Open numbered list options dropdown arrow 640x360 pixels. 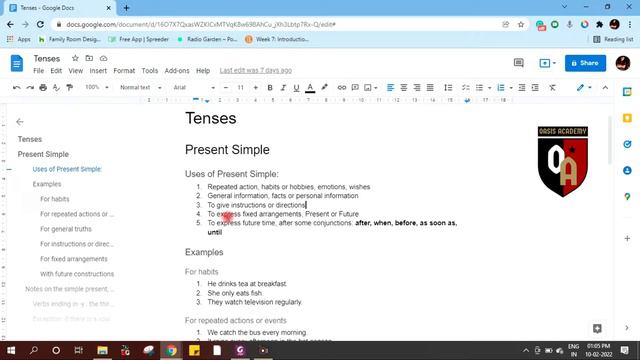point(511,87)
